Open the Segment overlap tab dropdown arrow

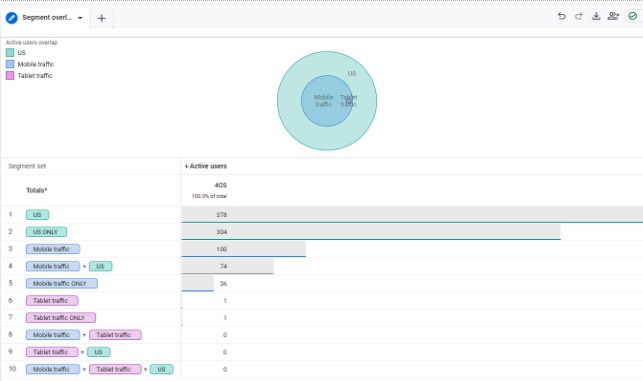80,18
